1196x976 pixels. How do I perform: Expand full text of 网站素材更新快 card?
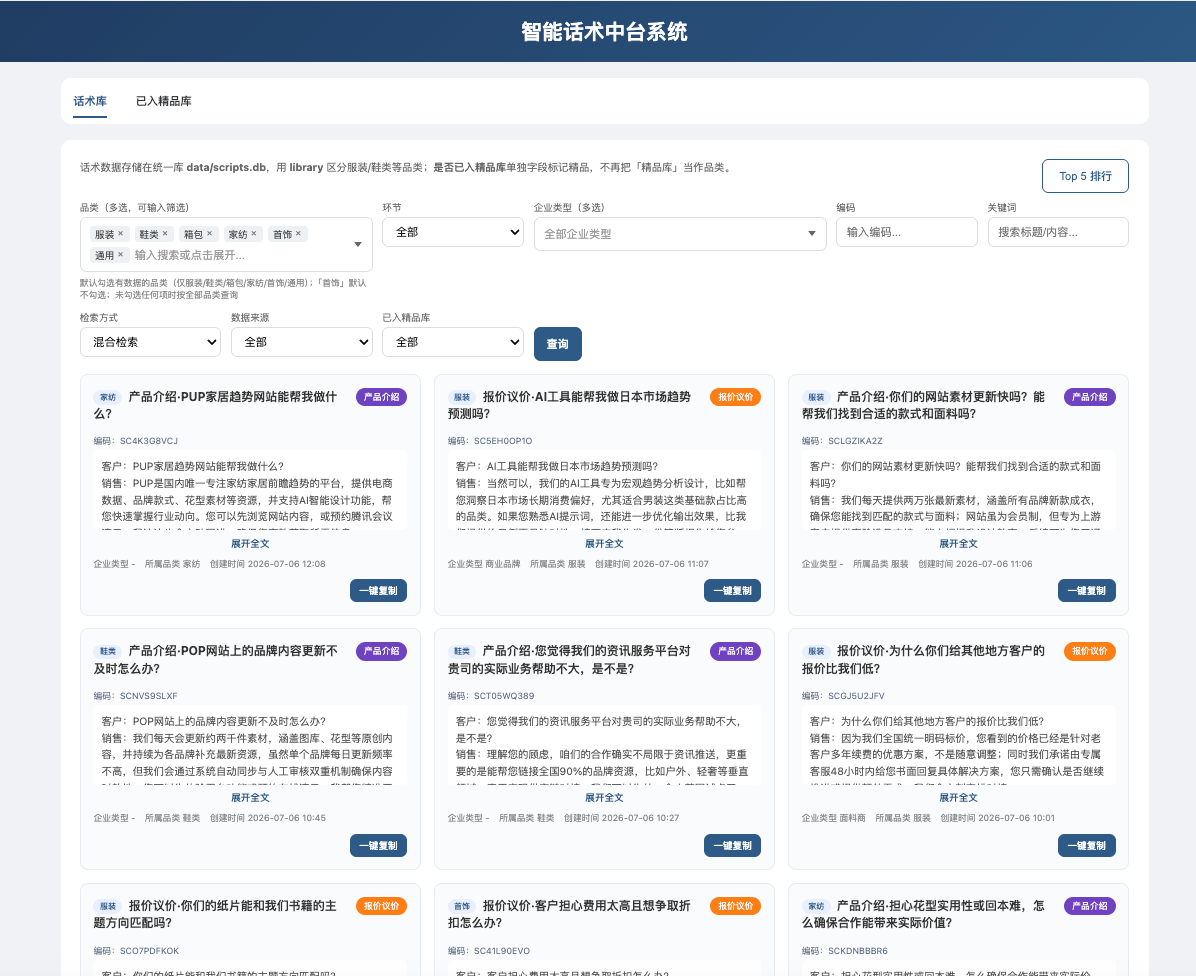[x=958, y=544]
